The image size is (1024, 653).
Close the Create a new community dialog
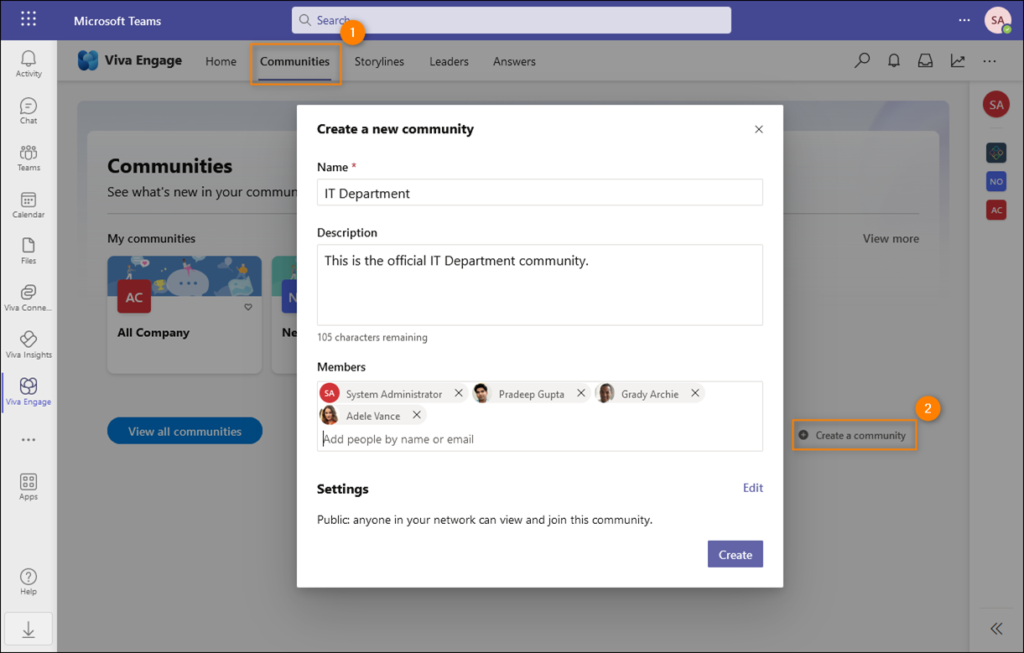click(759, 129)
